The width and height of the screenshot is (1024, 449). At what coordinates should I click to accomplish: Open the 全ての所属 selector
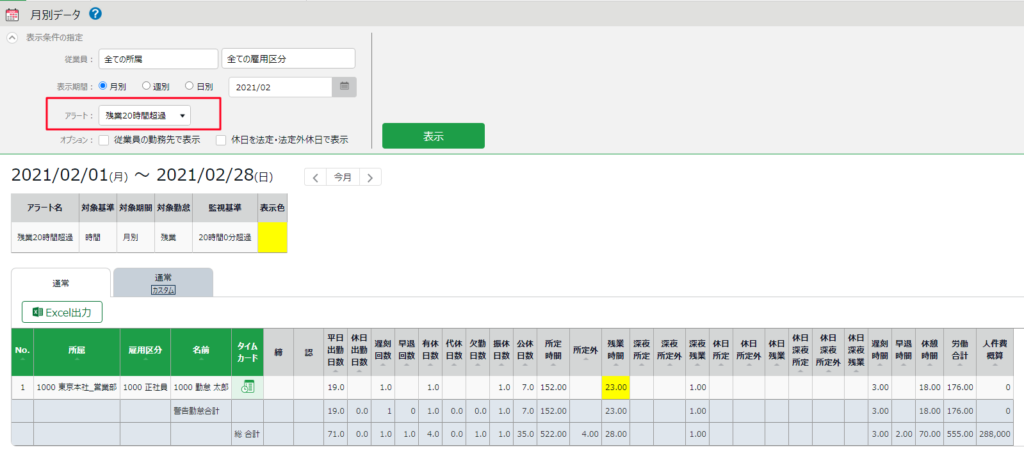tap(158, 59)
